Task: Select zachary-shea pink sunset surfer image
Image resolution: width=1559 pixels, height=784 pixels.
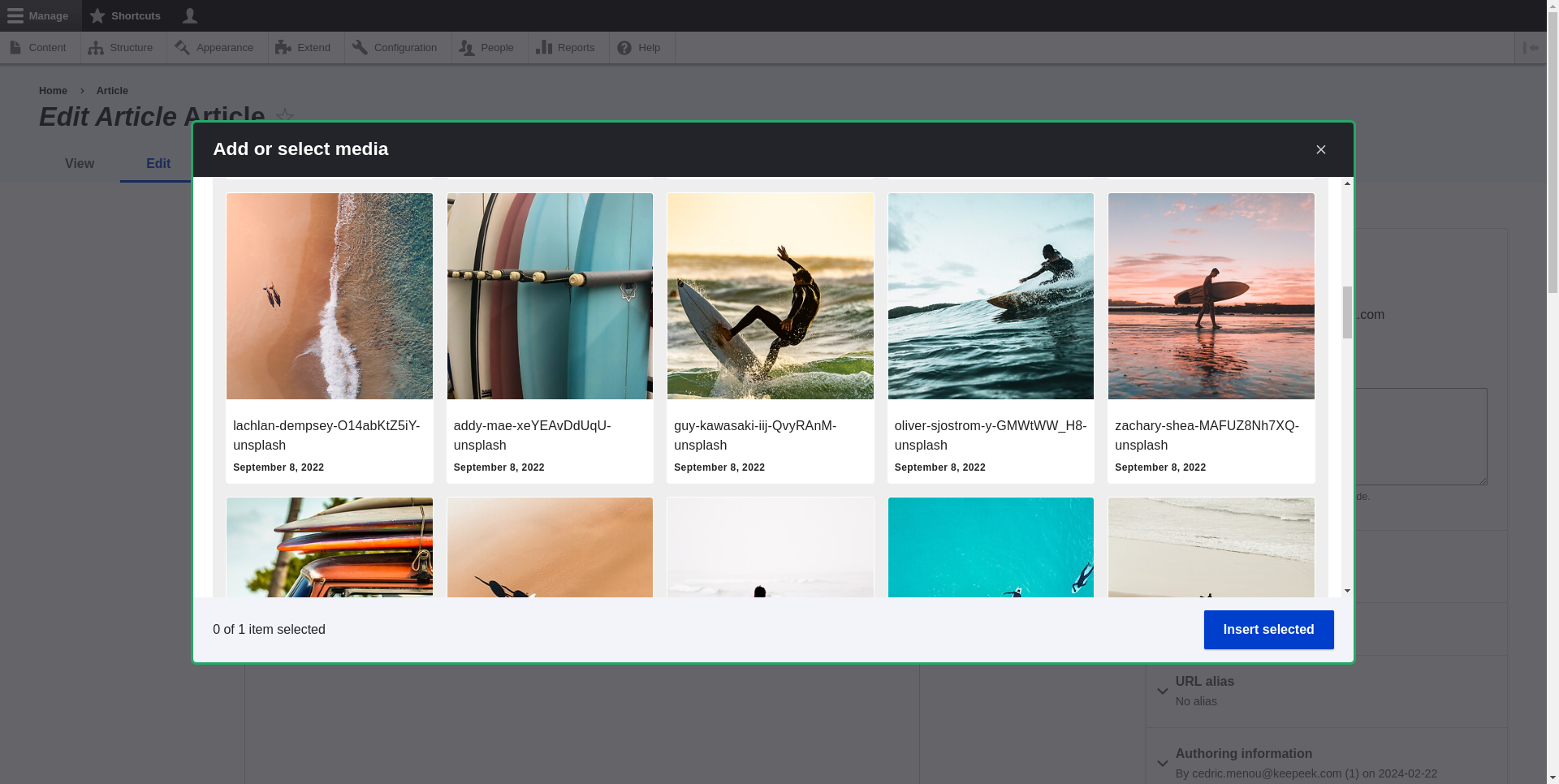Action: [x=1211, y=296]
